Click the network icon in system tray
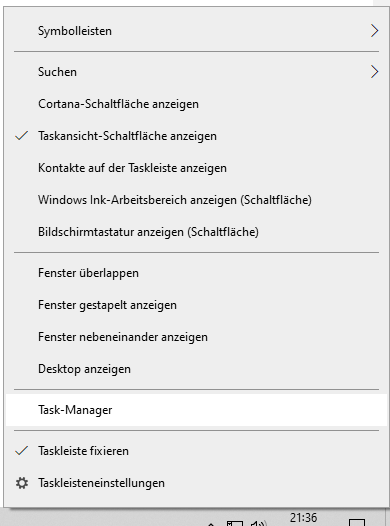This screenshot has height=526, width=390. click(235, 523)
